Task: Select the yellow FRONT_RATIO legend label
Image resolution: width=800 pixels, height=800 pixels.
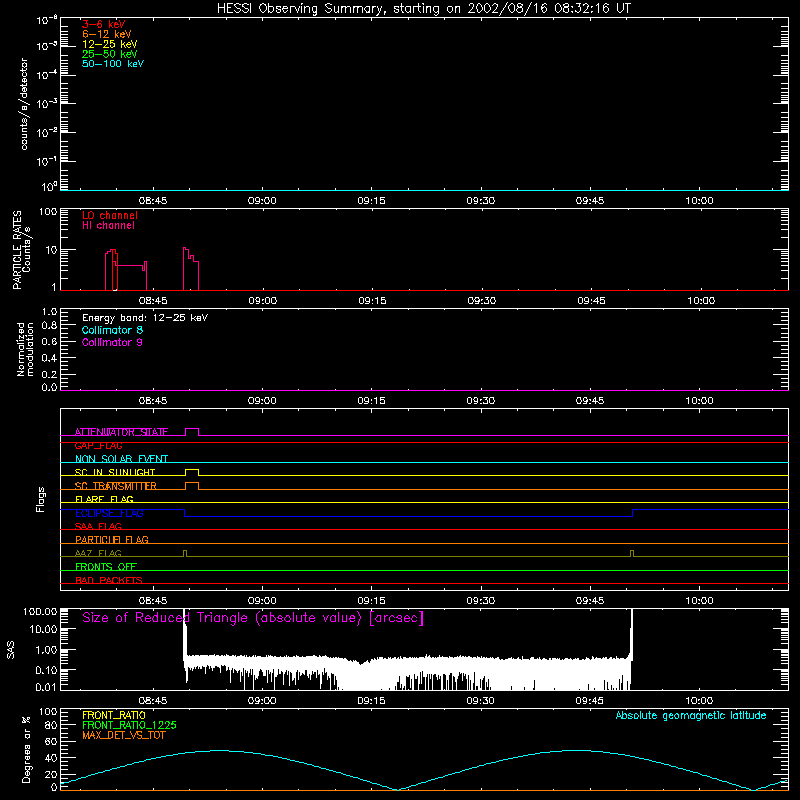Action: click(114, 715)
